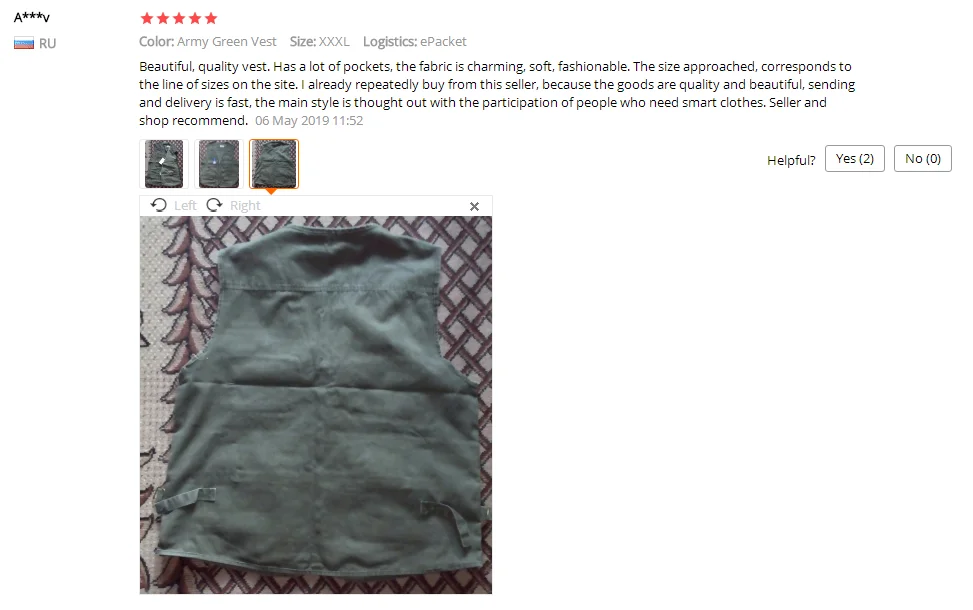Close the enlarged review photo viewer
973x610 pixels.
(x=474, y=206)
